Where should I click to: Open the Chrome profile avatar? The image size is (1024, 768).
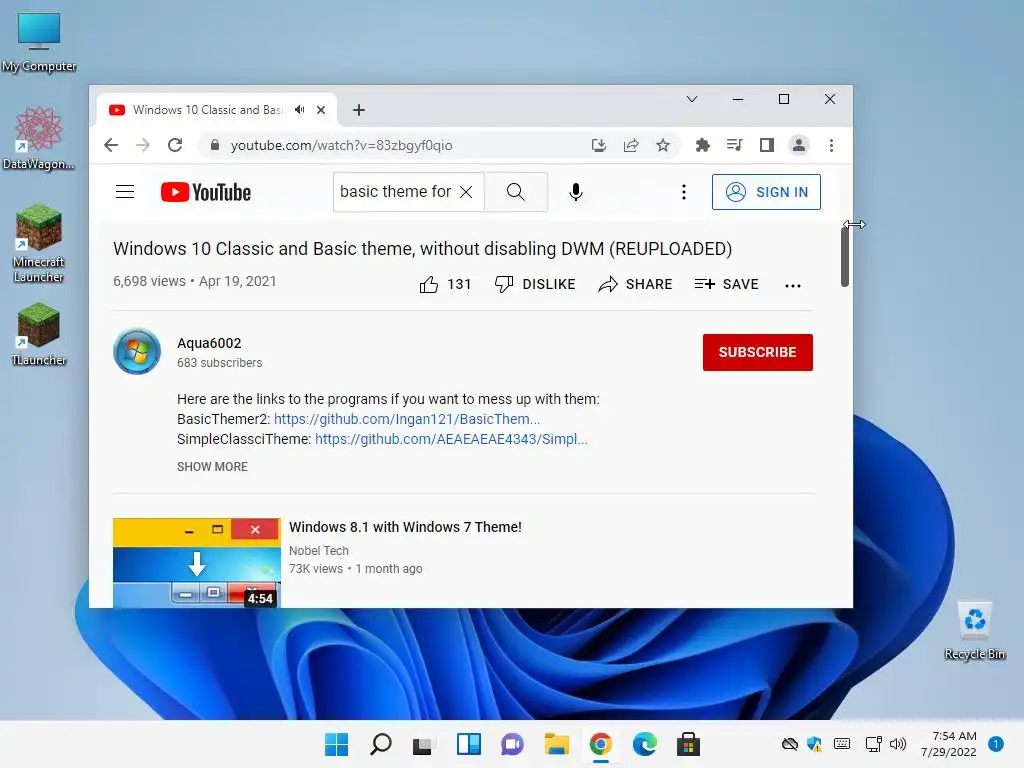[799, 145]
